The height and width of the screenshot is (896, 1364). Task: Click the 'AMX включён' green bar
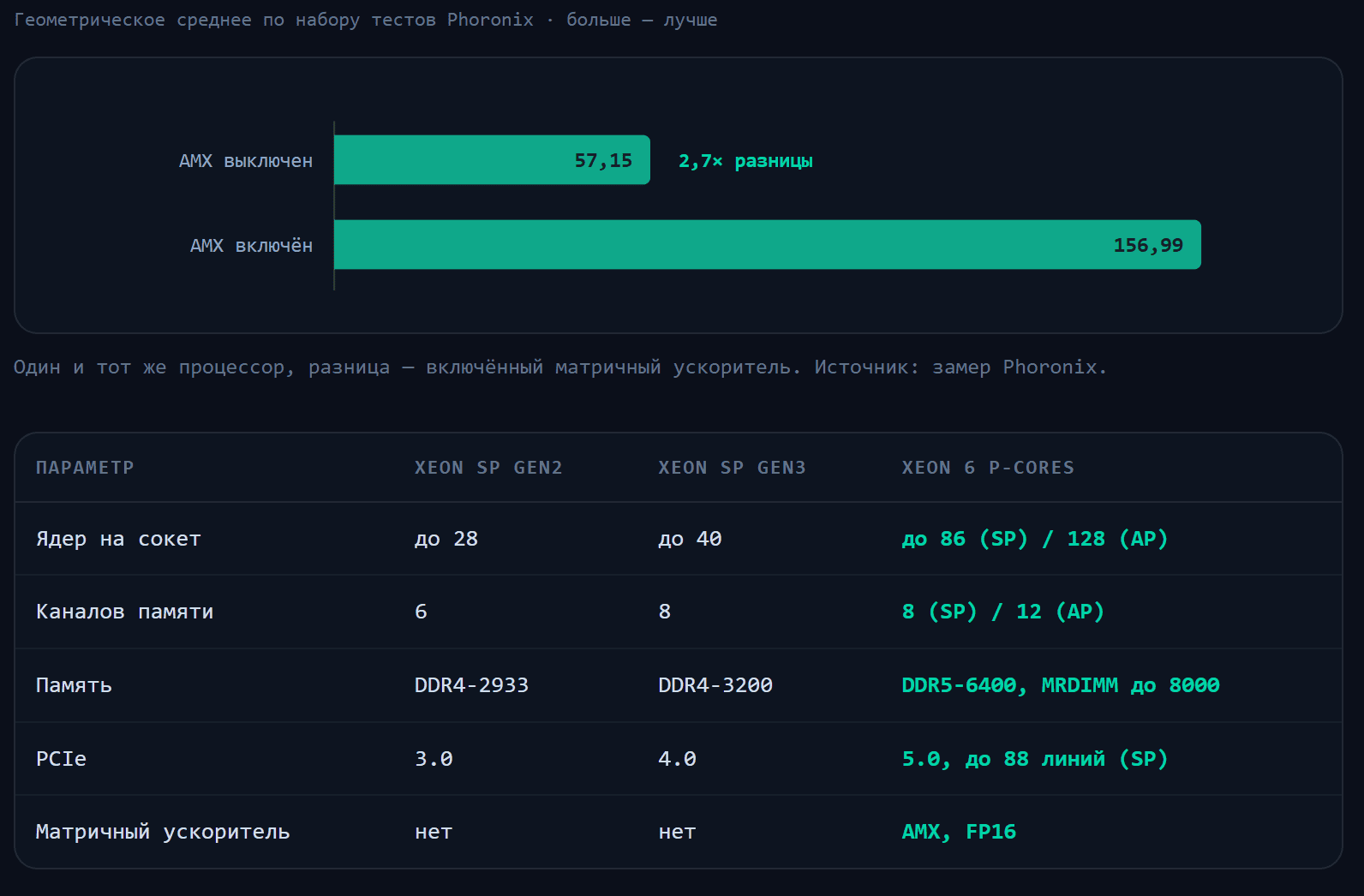coord(768,245)
